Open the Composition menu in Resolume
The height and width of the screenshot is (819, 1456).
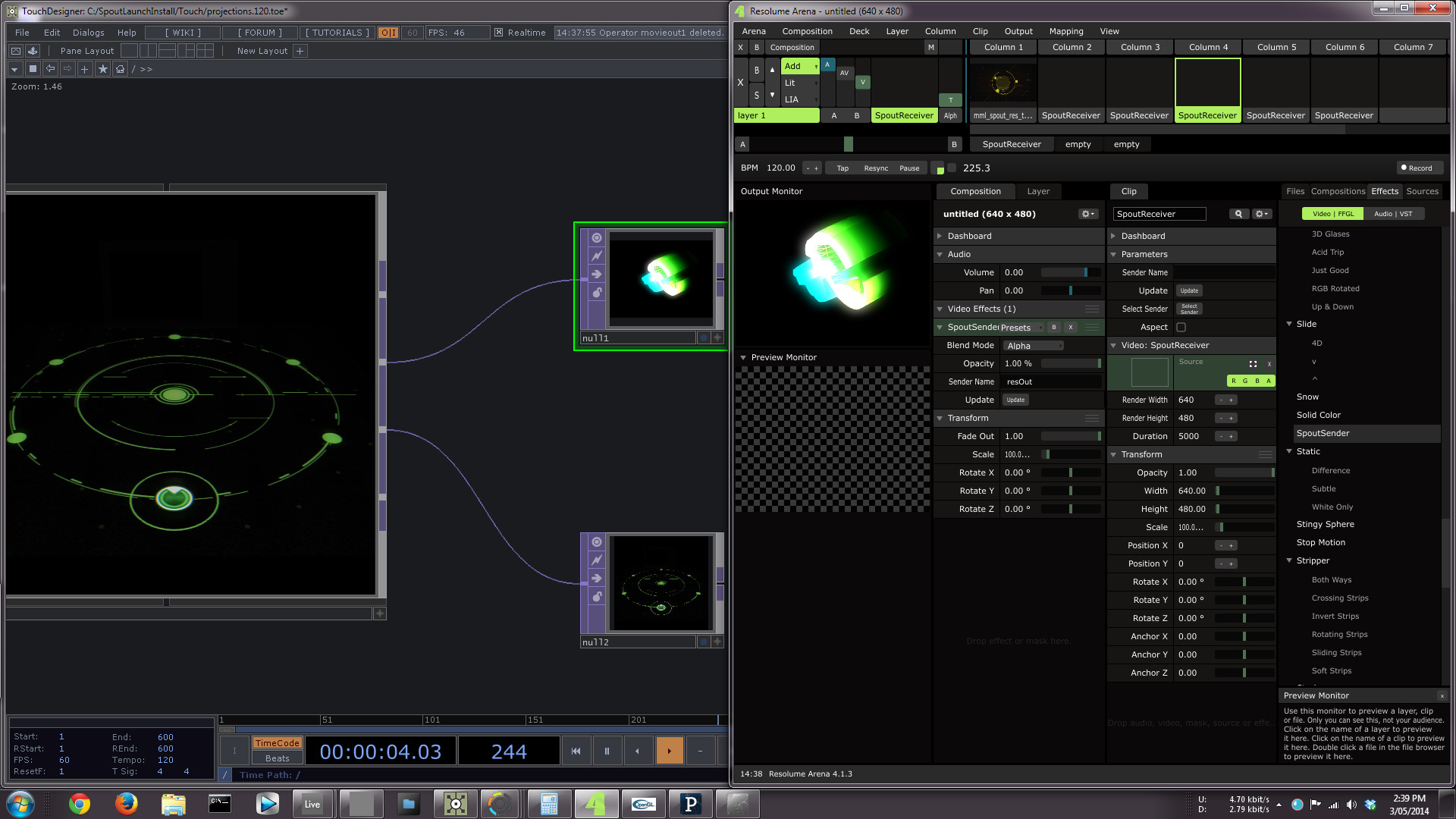807,31
